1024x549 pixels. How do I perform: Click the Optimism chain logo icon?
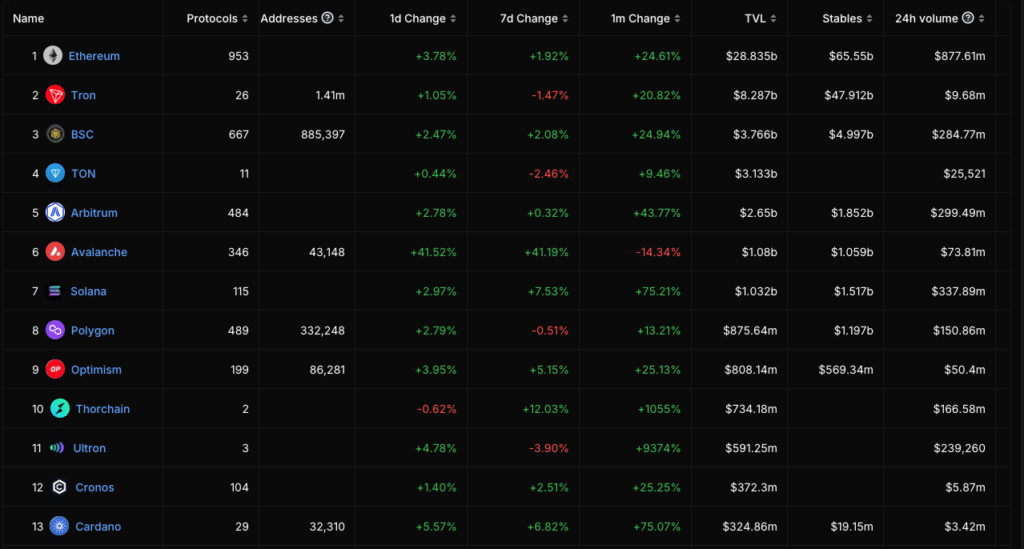(55, 370)
